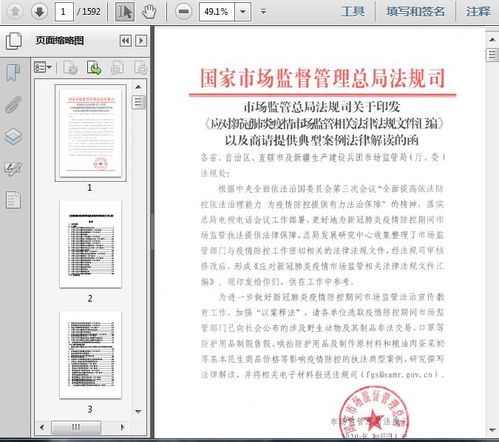This screenshot has height=442, width=499.
Task: Select page 3 thumbnail
Action: tap(90, 355)
